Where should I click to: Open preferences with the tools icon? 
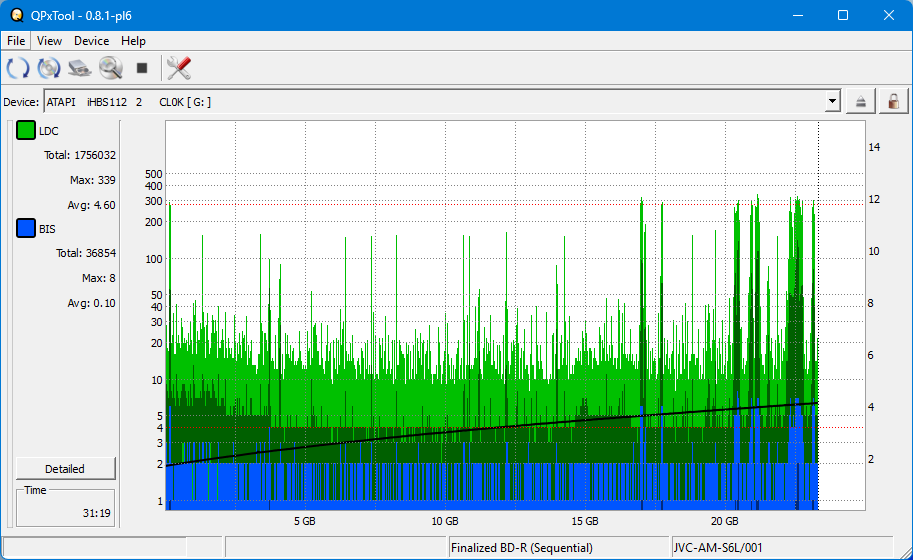(x=179, y=68)
